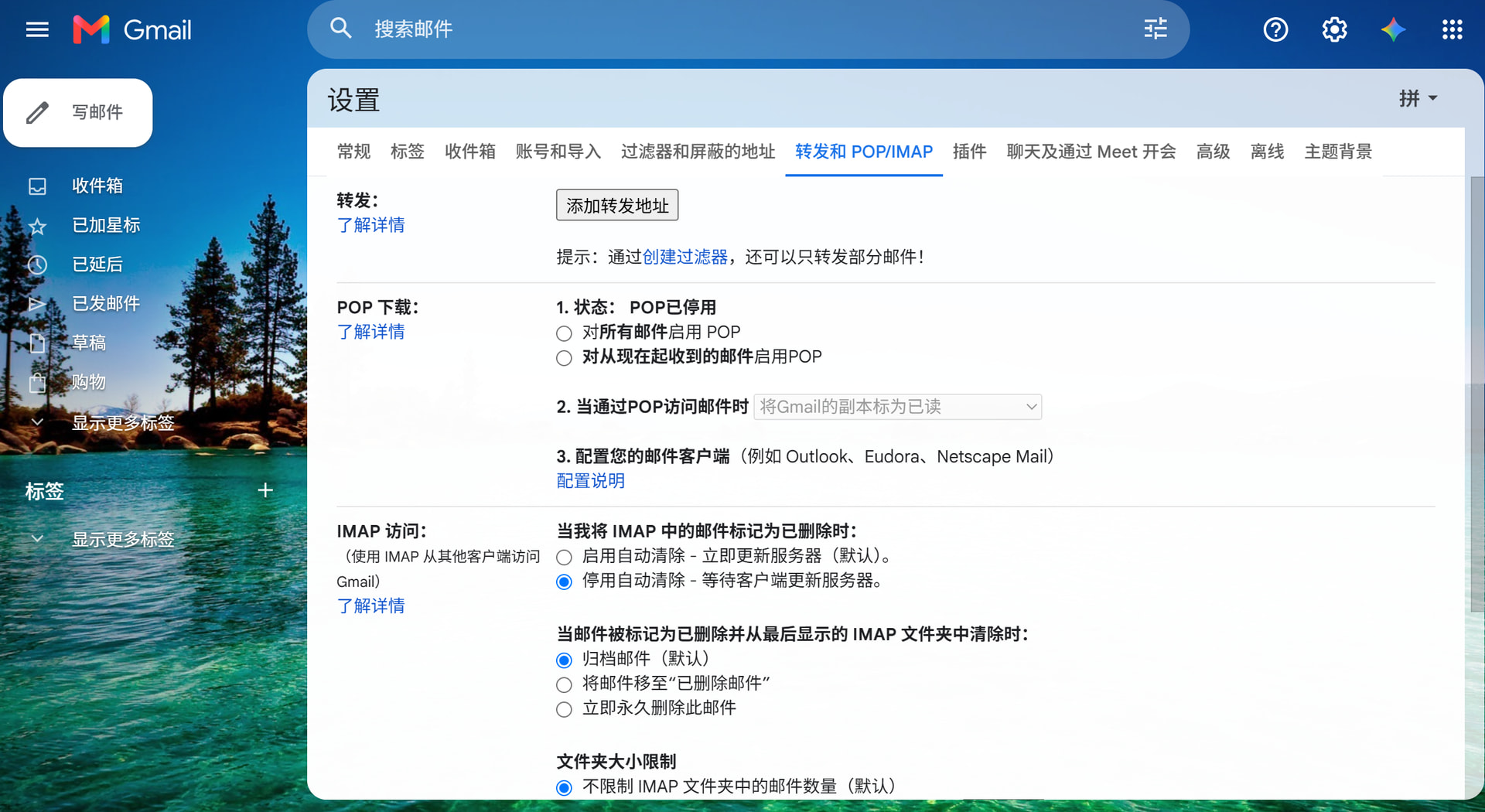
Task: Switch to the 主题背景 tab
Action: [x=1339, y=152]
